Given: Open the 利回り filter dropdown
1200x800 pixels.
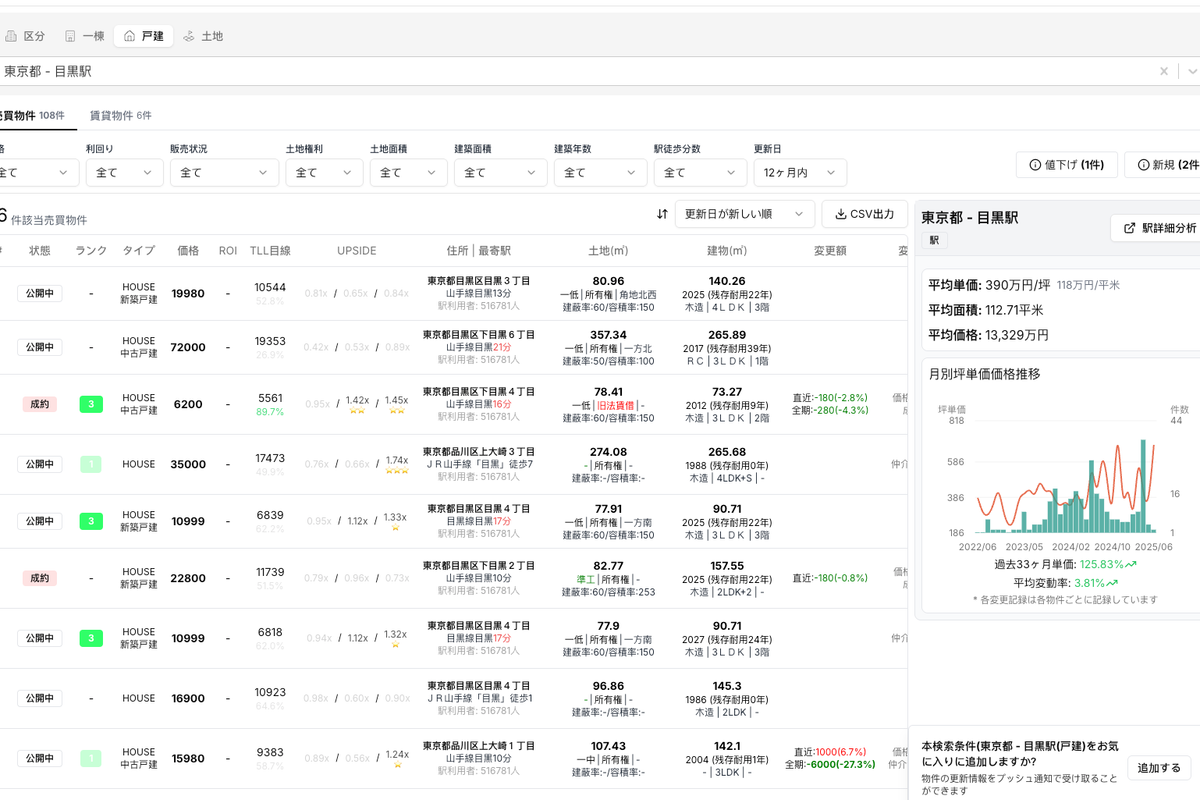Looking at the screenshot, I should (x=124, y=172).
